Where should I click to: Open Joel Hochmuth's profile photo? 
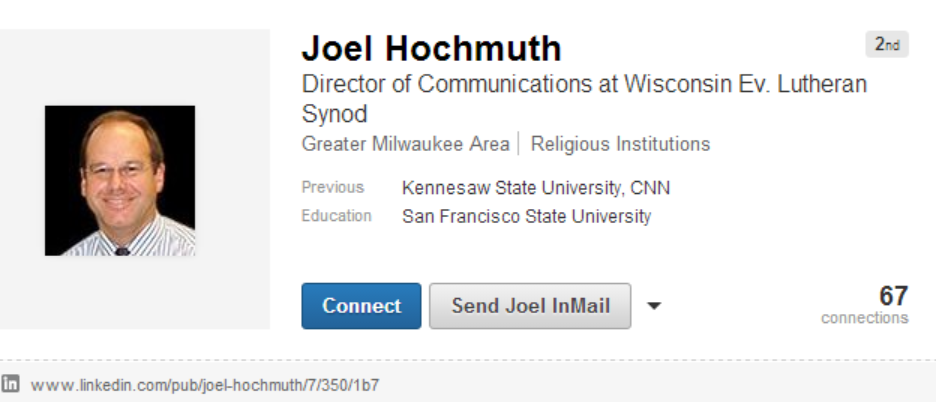click(120, 180)
